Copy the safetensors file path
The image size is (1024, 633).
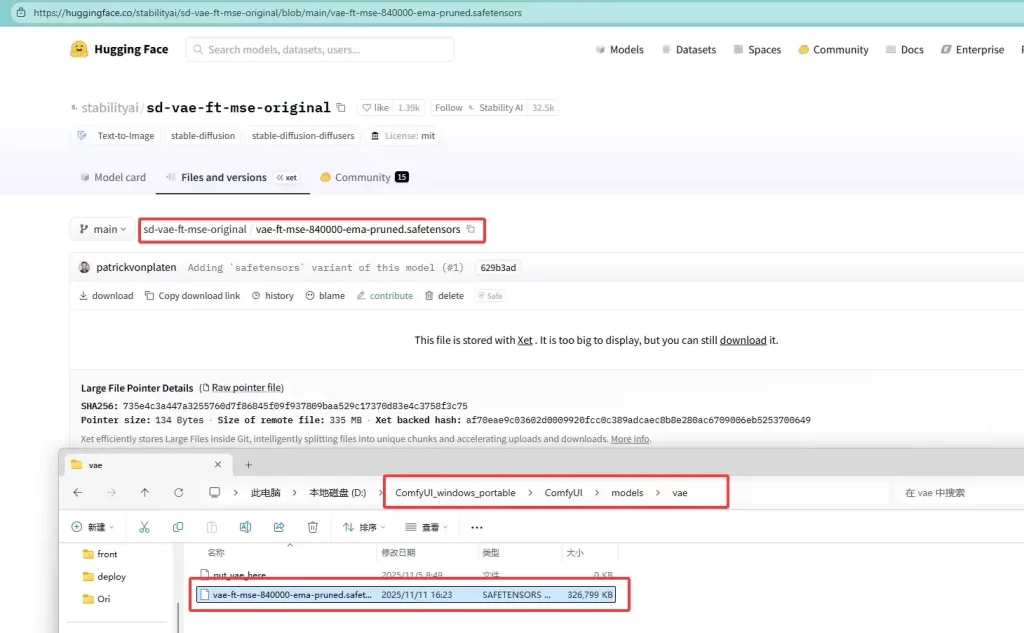[471, 229]
